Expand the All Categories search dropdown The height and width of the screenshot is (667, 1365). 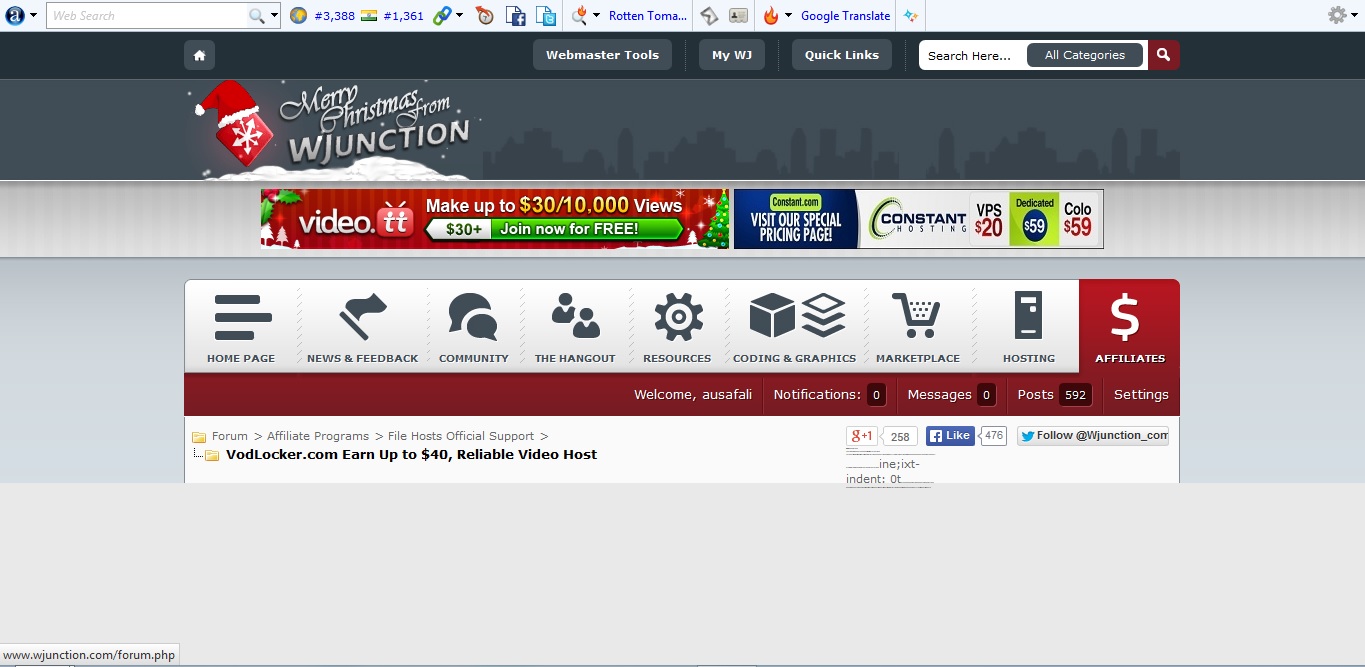1084,55
